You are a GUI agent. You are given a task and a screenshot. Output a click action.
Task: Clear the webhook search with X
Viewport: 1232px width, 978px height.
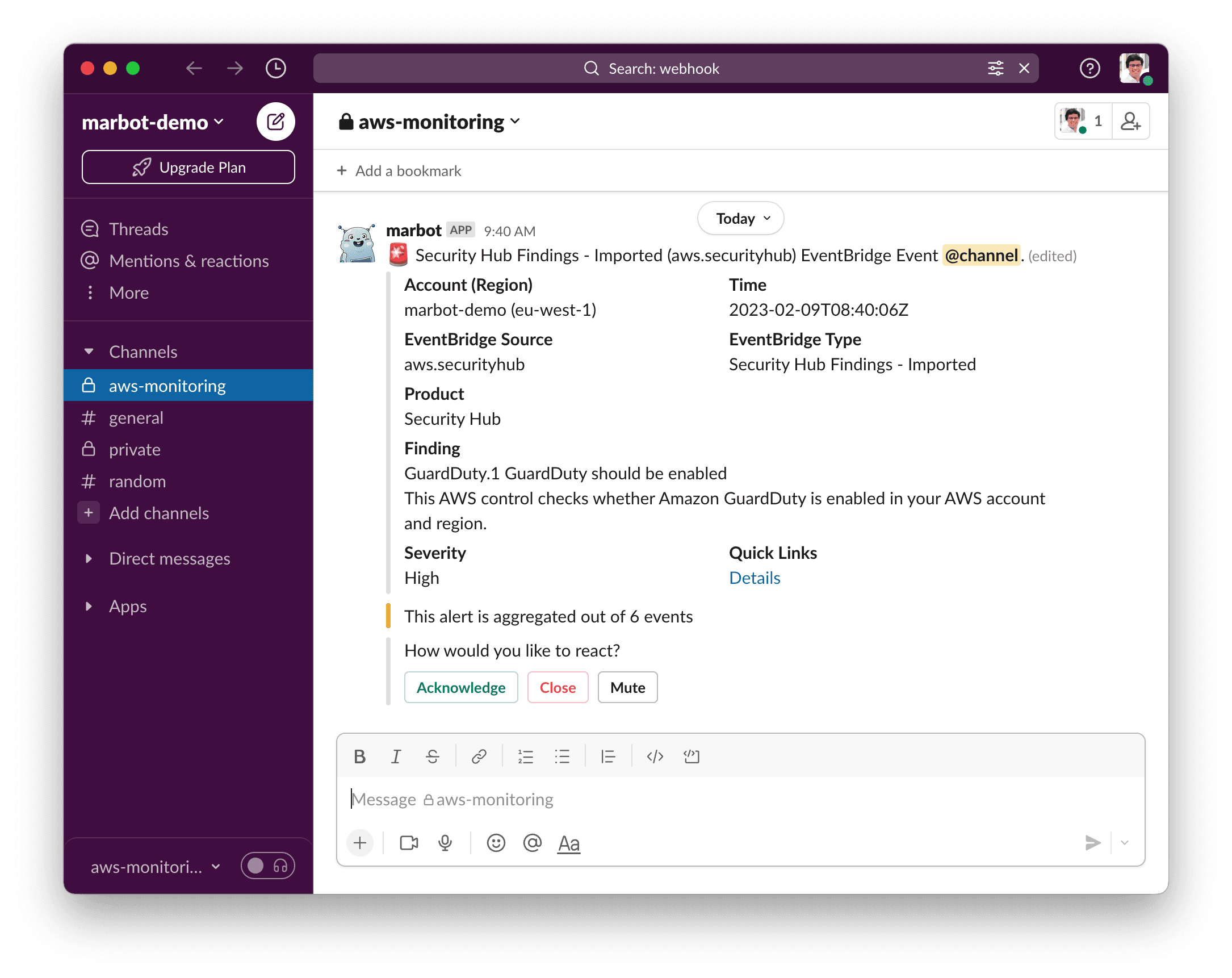(1024, 69)
